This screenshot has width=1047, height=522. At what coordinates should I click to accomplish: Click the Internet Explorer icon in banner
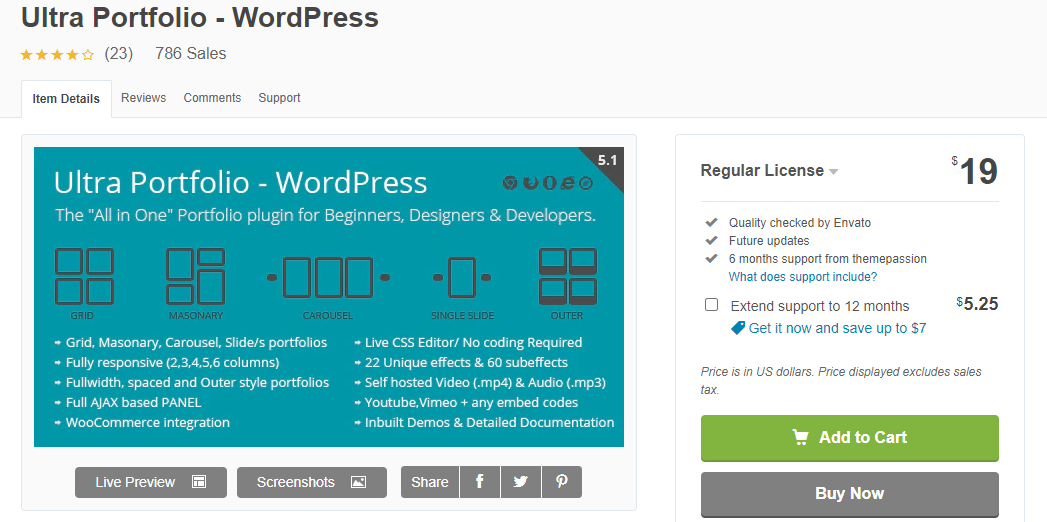[568, 182]
